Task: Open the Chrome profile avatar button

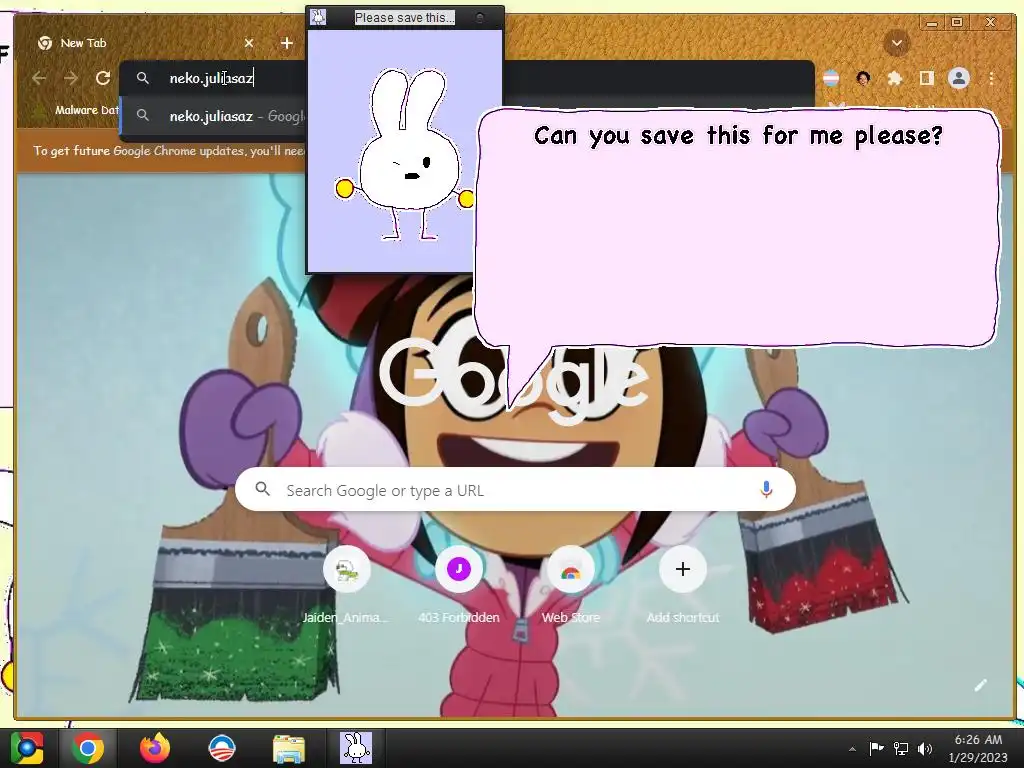Action: [x=959, y=78]
